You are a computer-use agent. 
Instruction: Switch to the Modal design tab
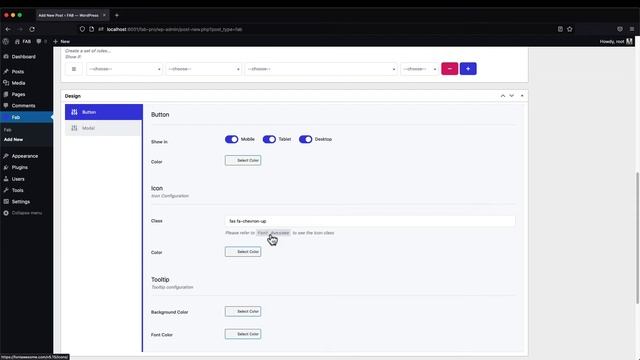[x=104, y=128]
